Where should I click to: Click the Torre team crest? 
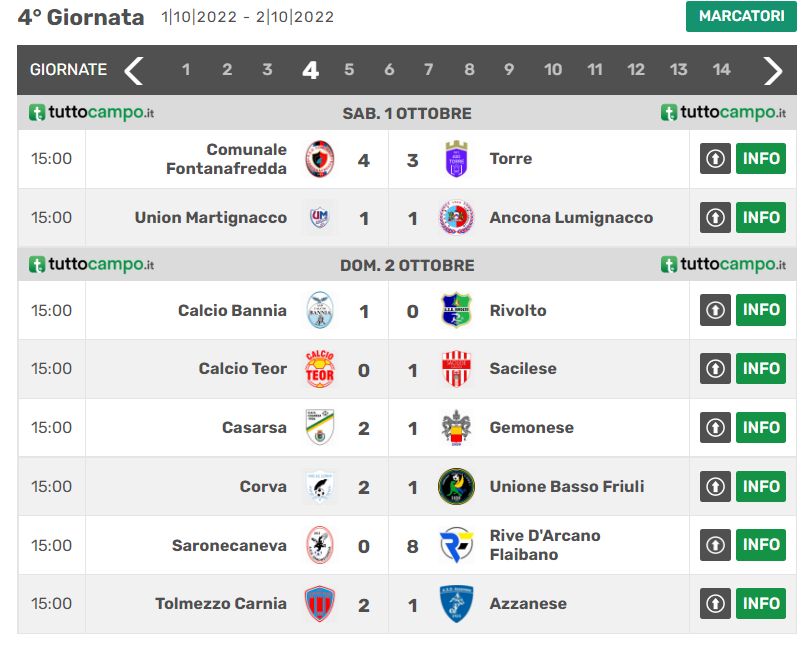pyautogui.click(x=456, y=159)
